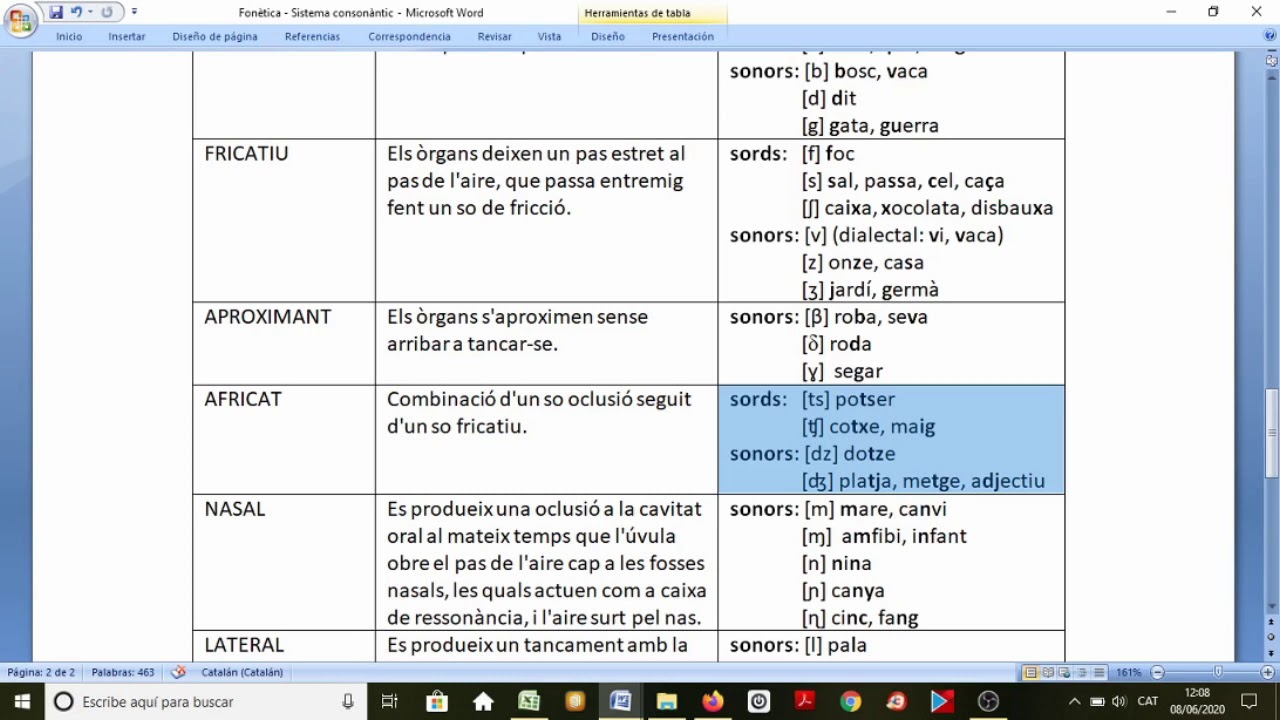Image resolution: width=1280 pixels, height=720 pixels.
Task: Open the Office button menu
Action: pyautogui.click(x=20, y=20)
